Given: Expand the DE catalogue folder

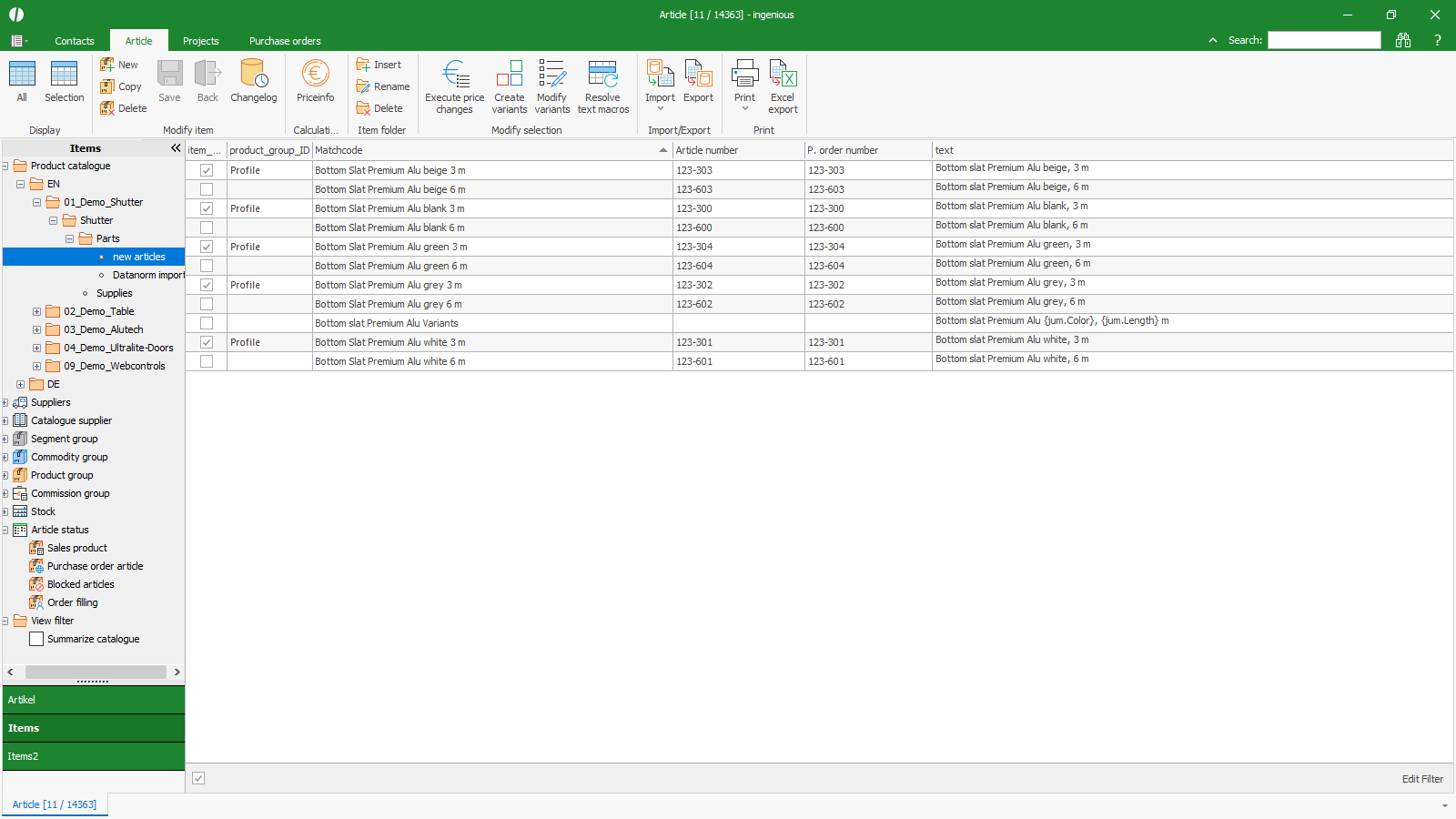Looking at the screenshot, I should coord(20,384).
